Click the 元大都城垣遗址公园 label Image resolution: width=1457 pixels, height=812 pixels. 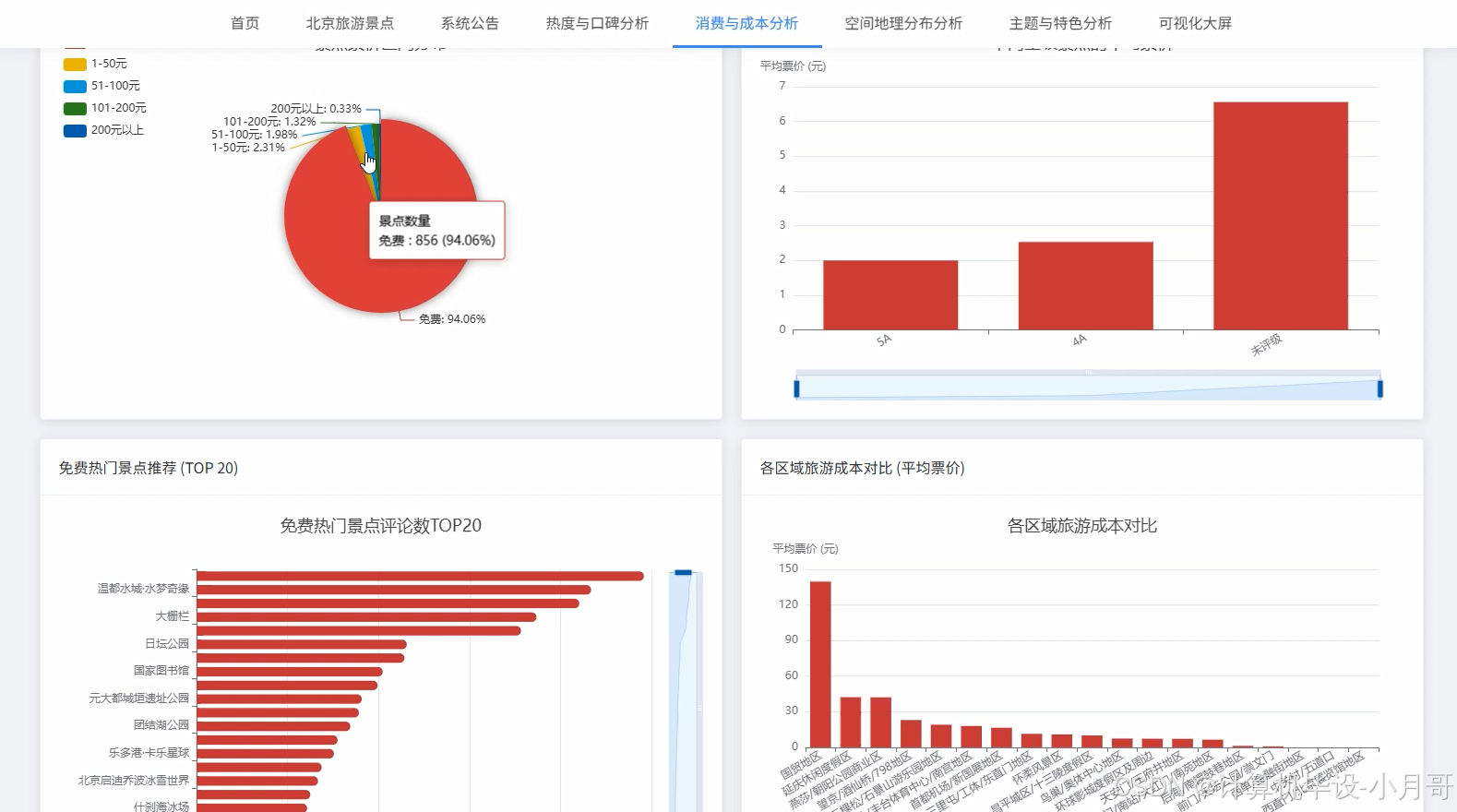pyautogui.click(x=138, y=699)
